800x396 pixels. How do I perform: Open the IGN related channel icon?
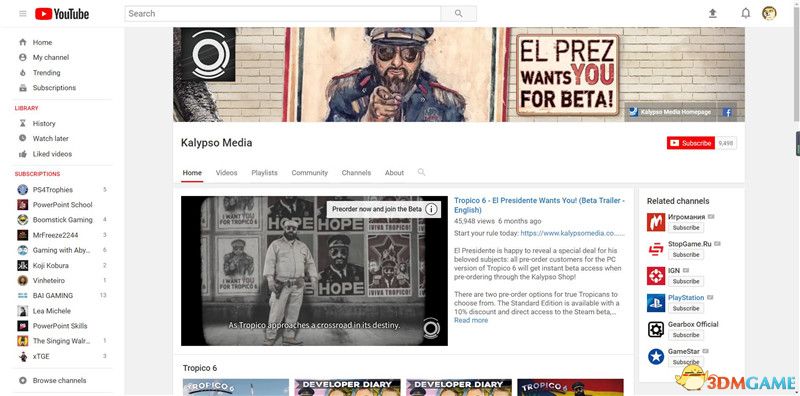(656, 276)
